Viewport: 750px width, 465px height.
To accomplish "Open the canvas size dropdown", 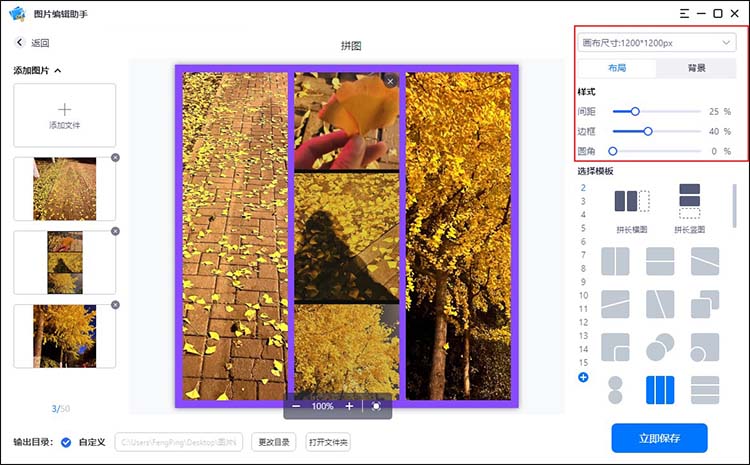I will (657, 43).
